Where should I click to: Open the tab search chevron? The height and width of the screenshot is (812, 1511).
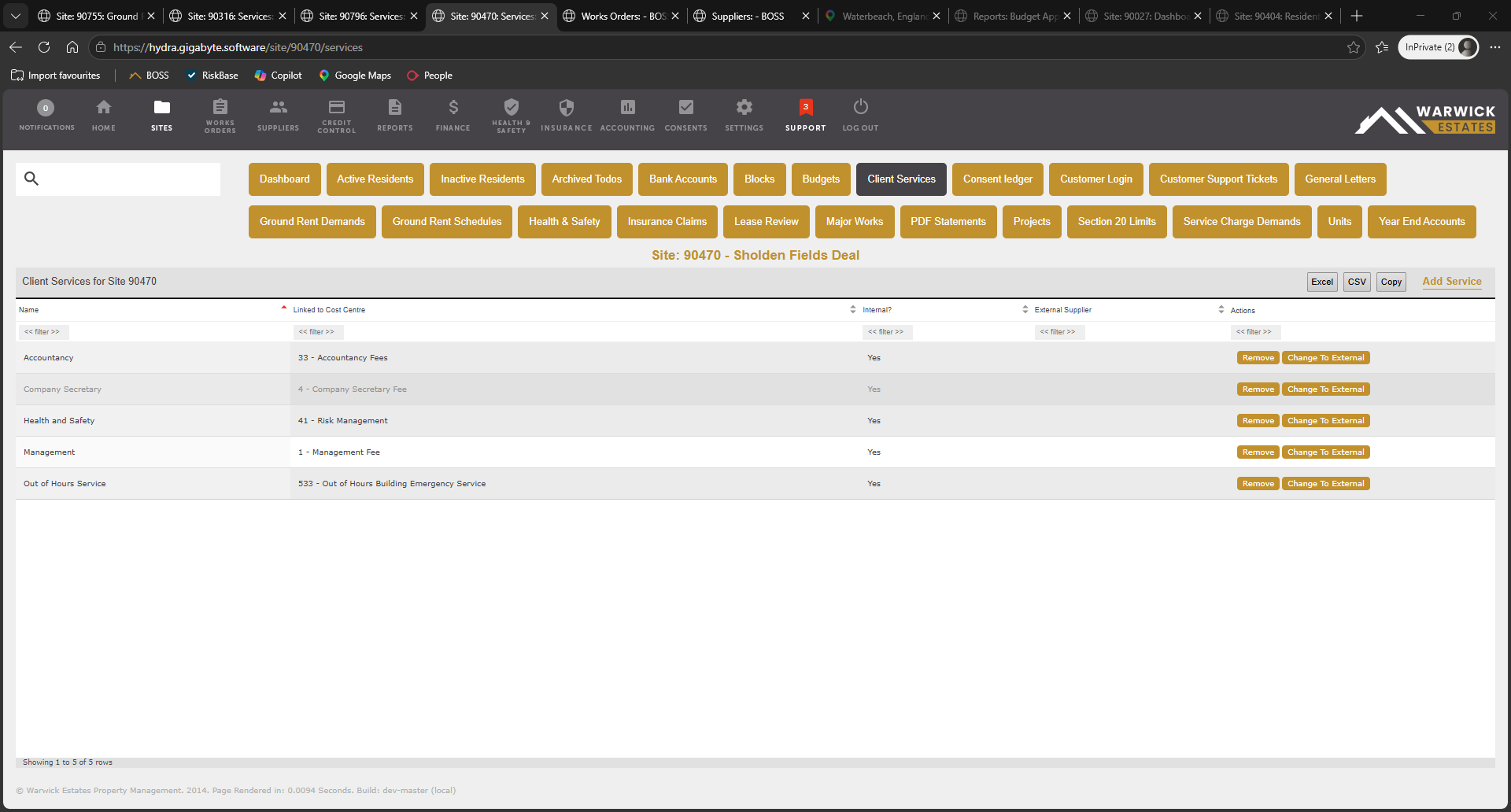click(16, 16)
